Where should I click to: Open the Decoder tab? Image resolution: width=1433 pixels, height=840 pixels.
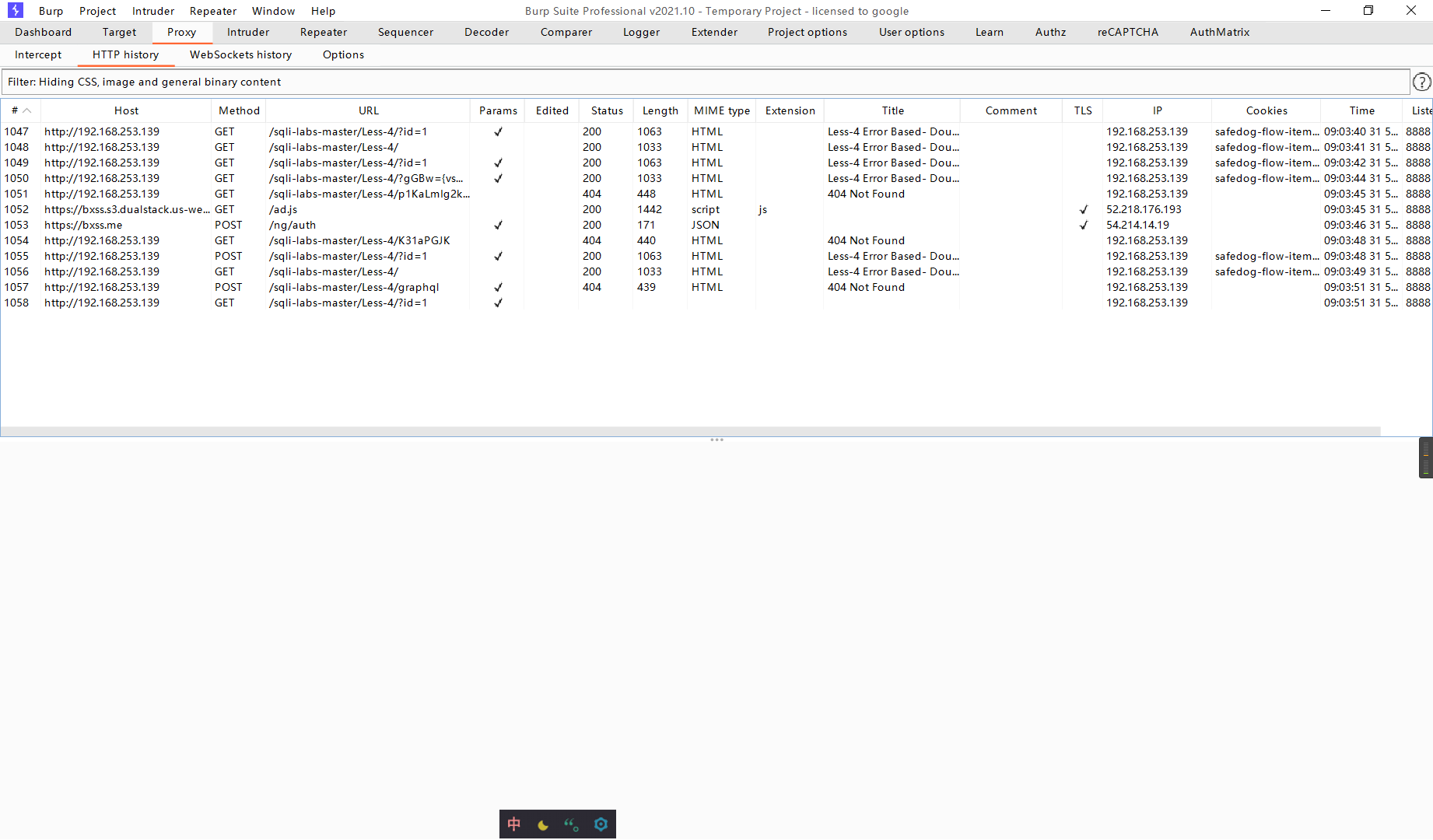coord(487,32)
